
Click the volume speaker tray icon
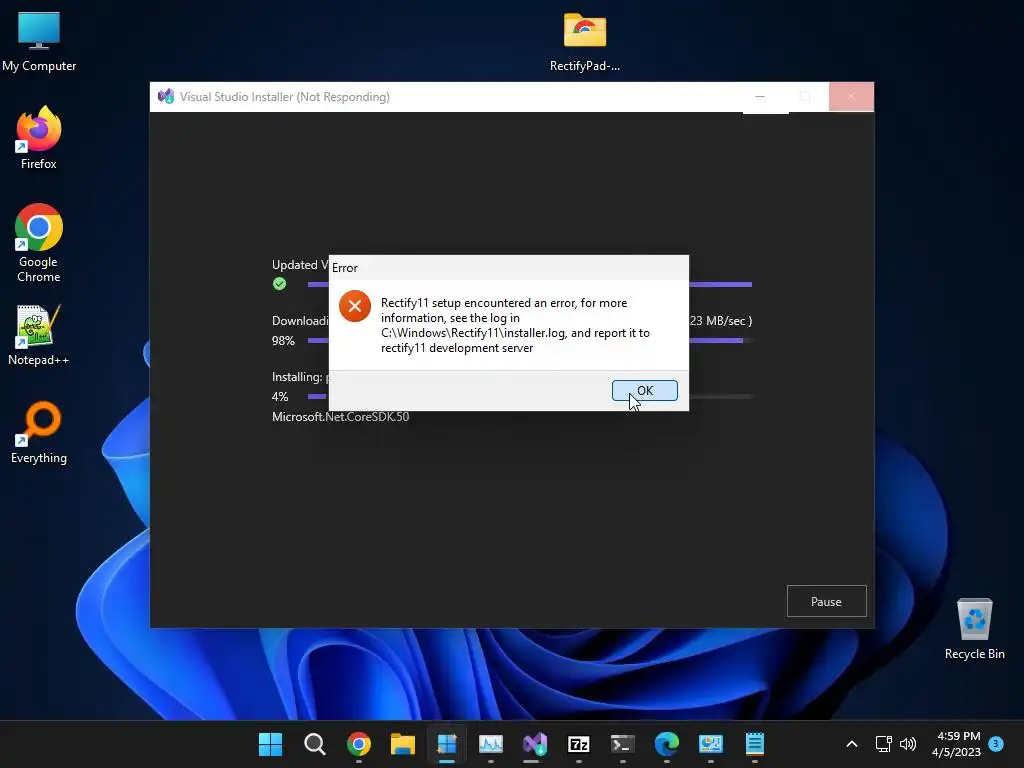pos(908,744)
